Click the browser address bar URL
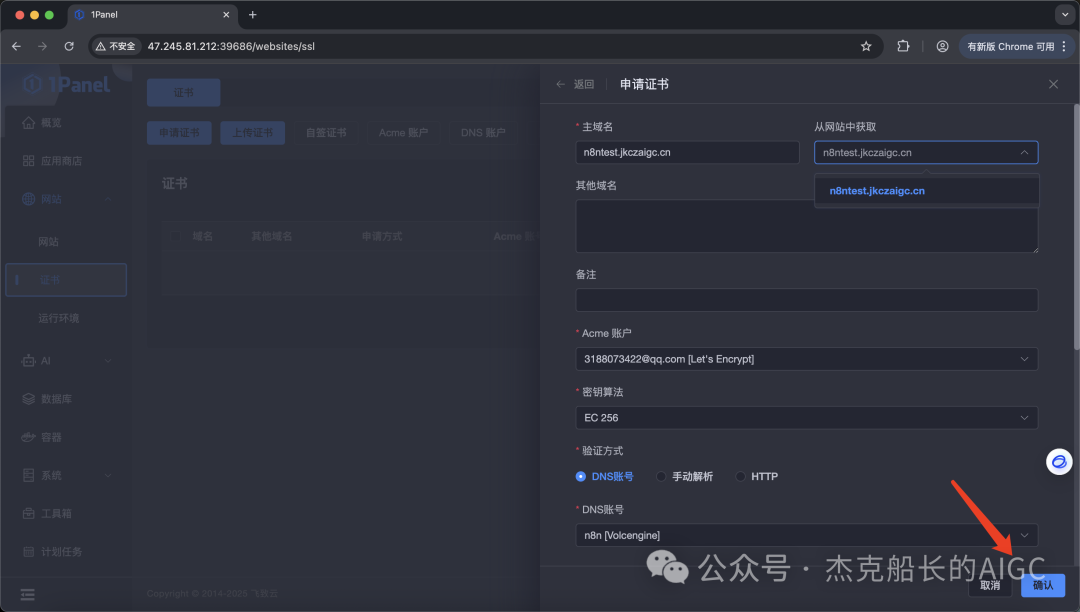 tap(231, 46)
